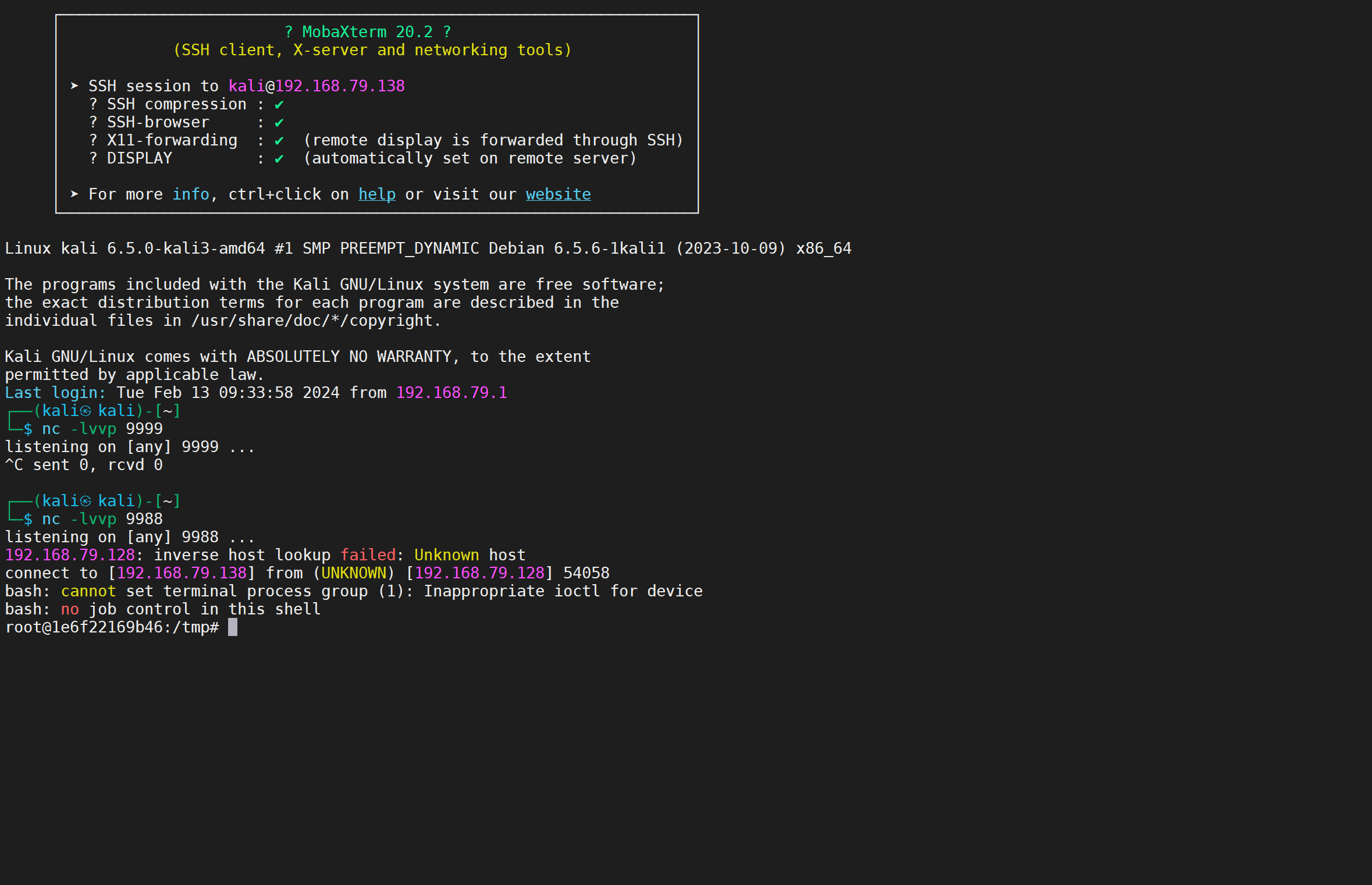1372x885 pixels.
Task: Click the SSH-browser green checkmark
Action: (279, 123)
